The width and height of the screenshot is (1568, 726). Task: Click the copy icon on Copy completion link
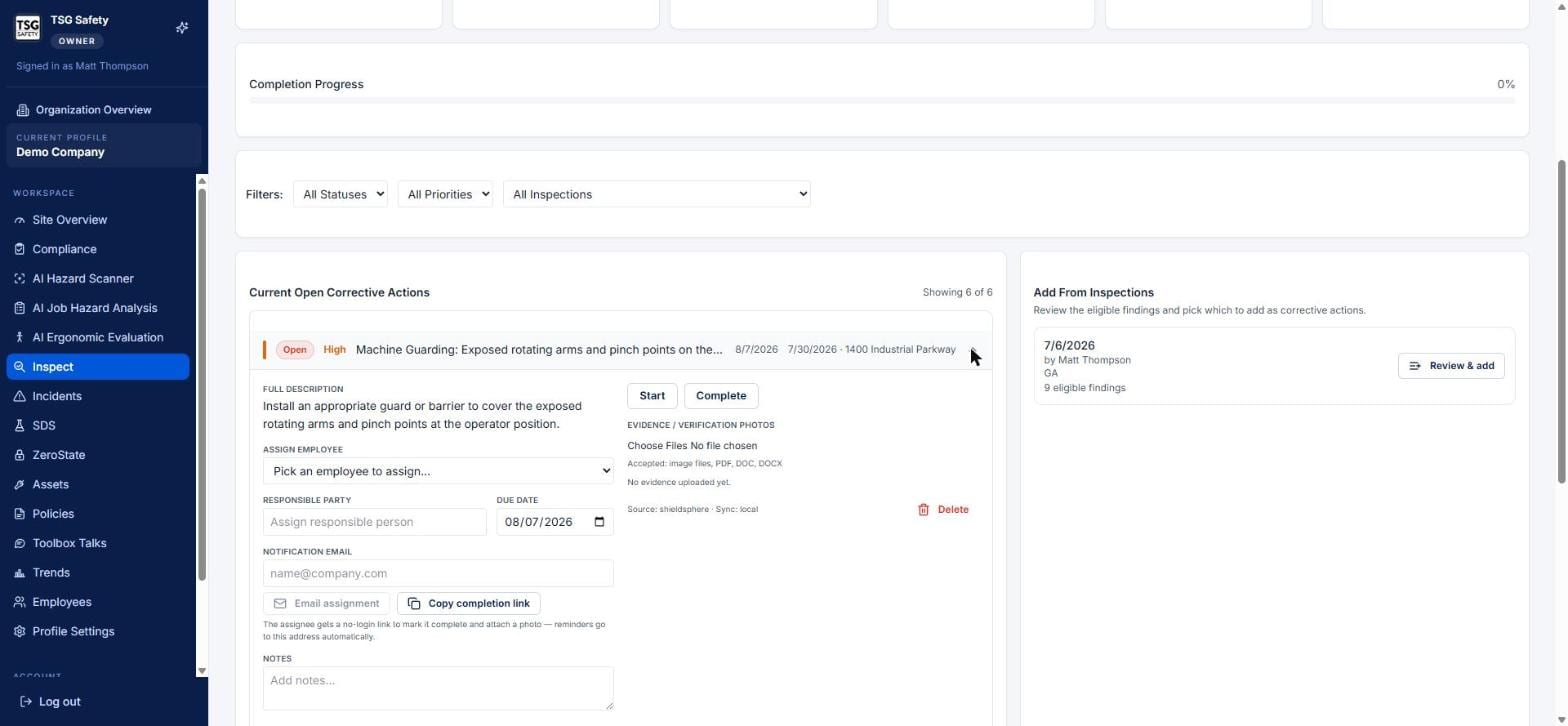[414, 604]
